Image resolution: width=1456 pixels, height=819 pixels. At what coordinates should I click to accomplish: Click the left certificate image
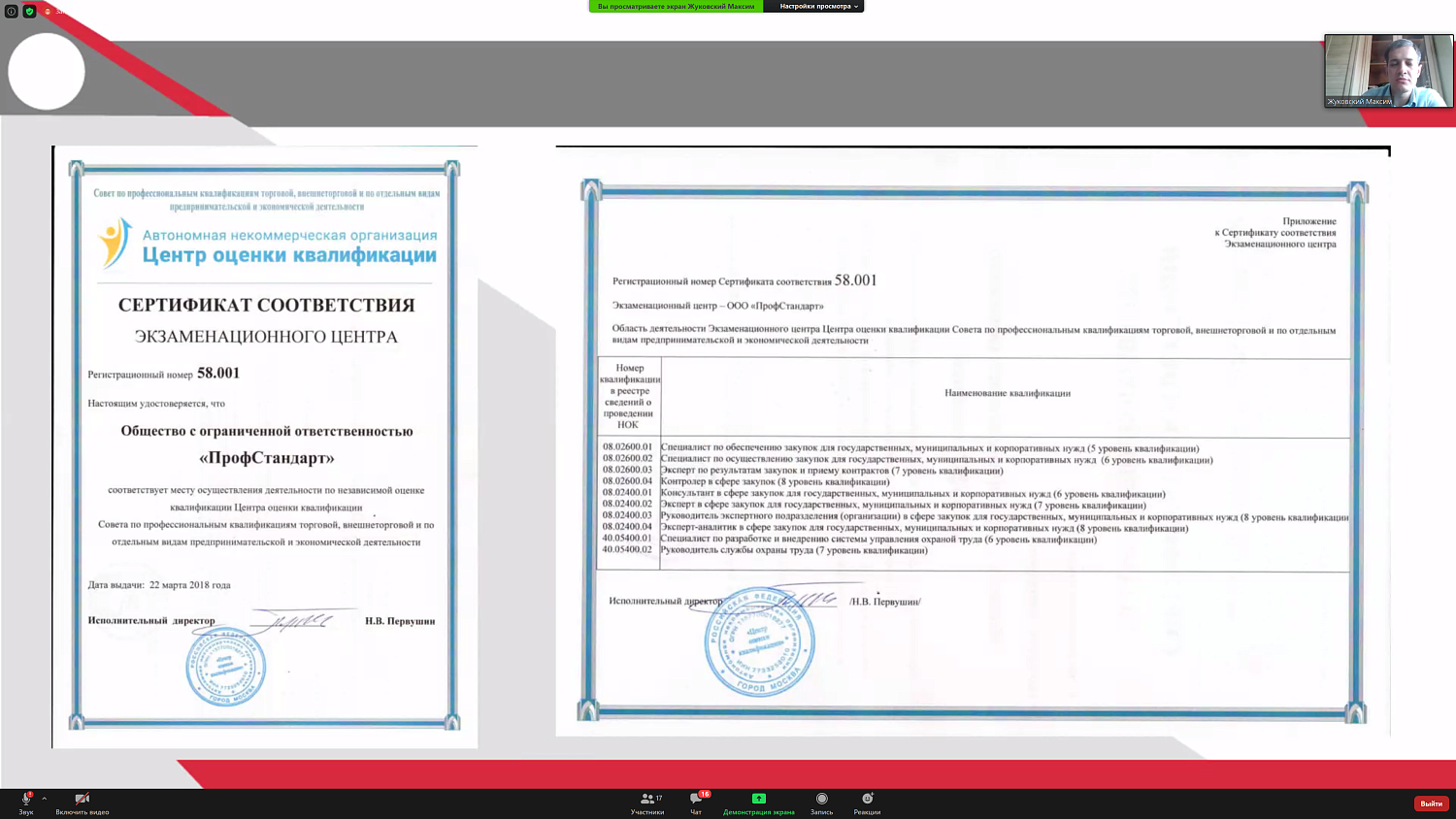point(265,447)
